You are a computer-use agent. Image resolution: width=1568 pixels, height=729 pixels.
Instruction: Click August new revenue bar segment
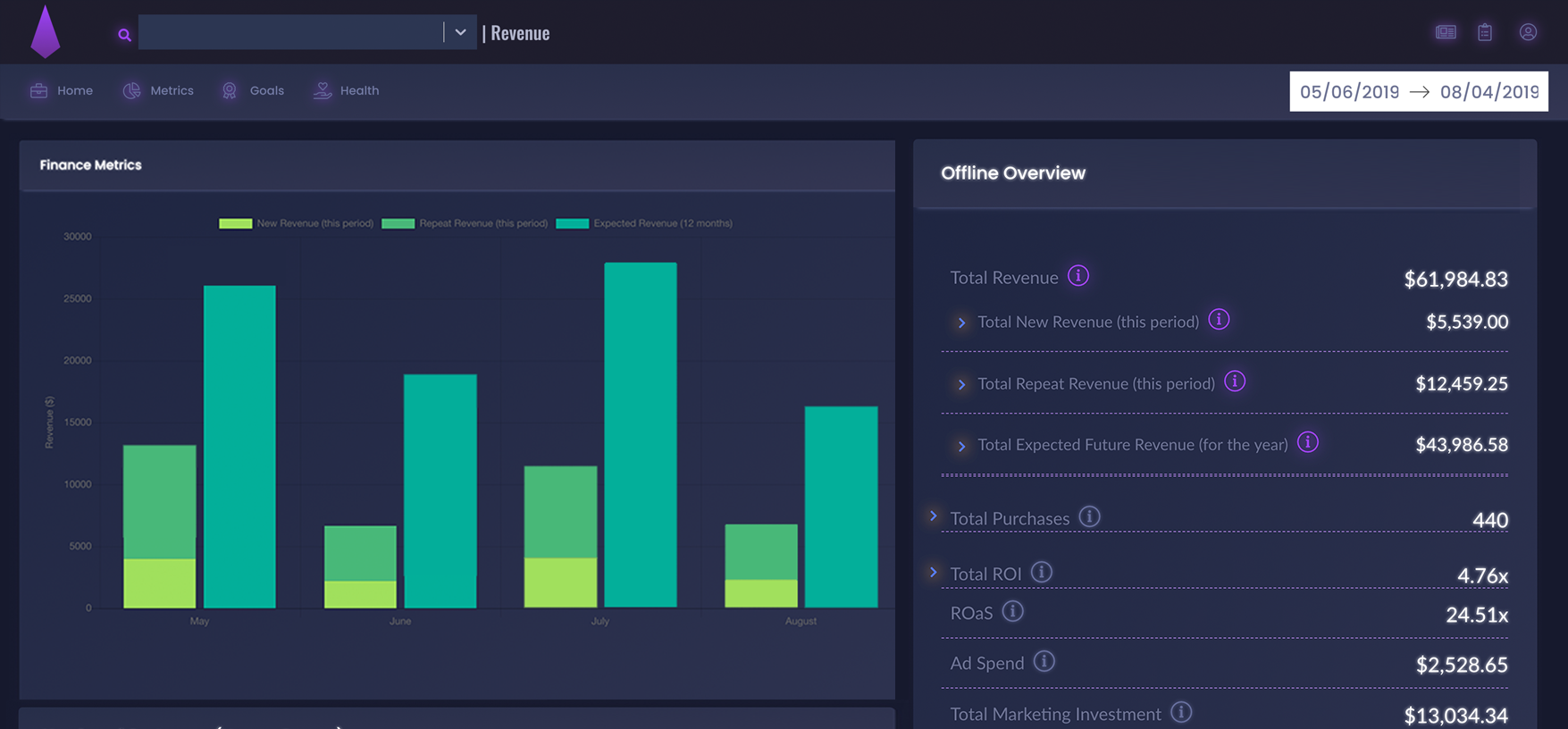coord(761,594)
